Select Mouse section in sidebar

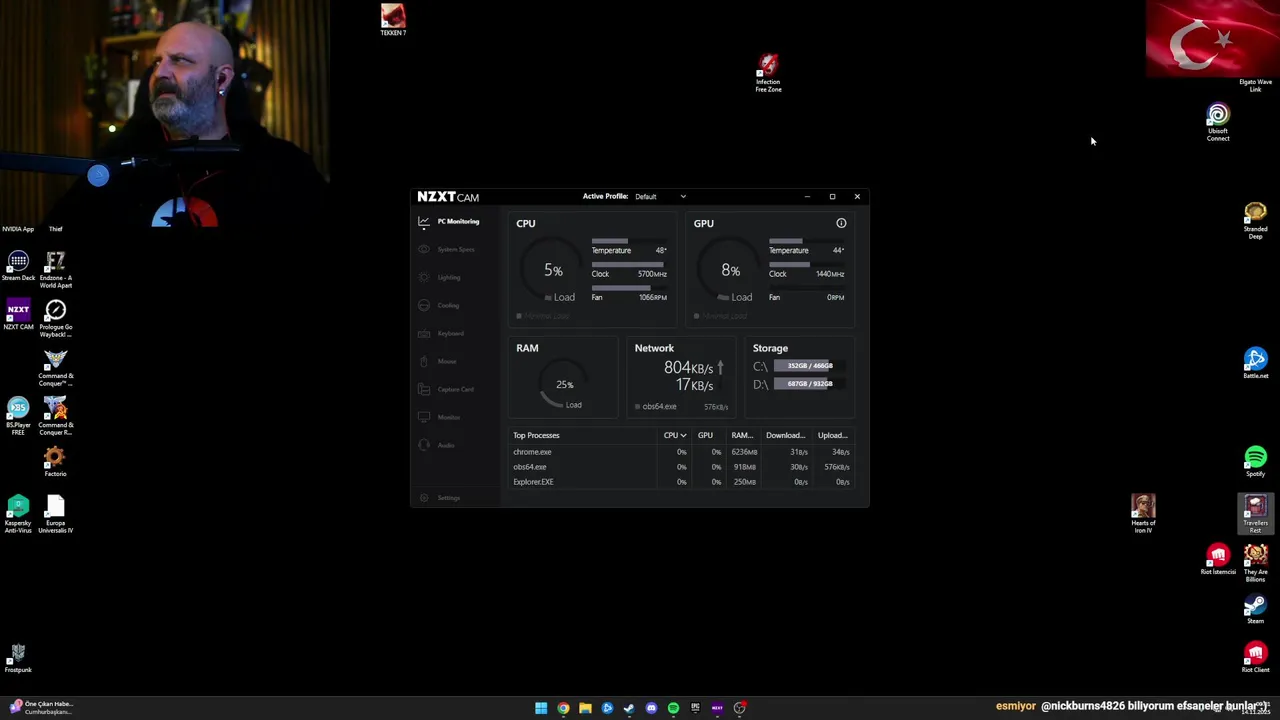438,361
